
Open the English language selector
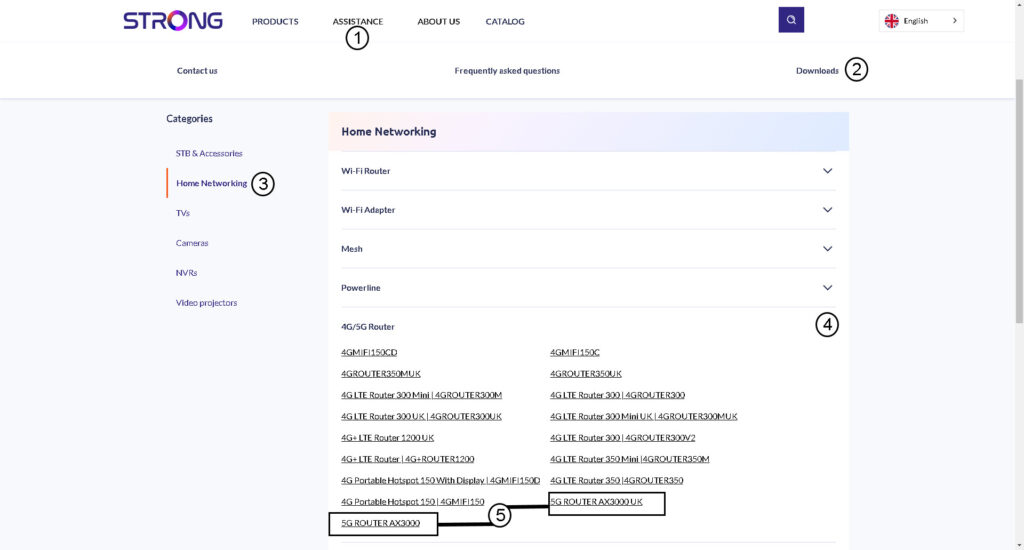921,21
